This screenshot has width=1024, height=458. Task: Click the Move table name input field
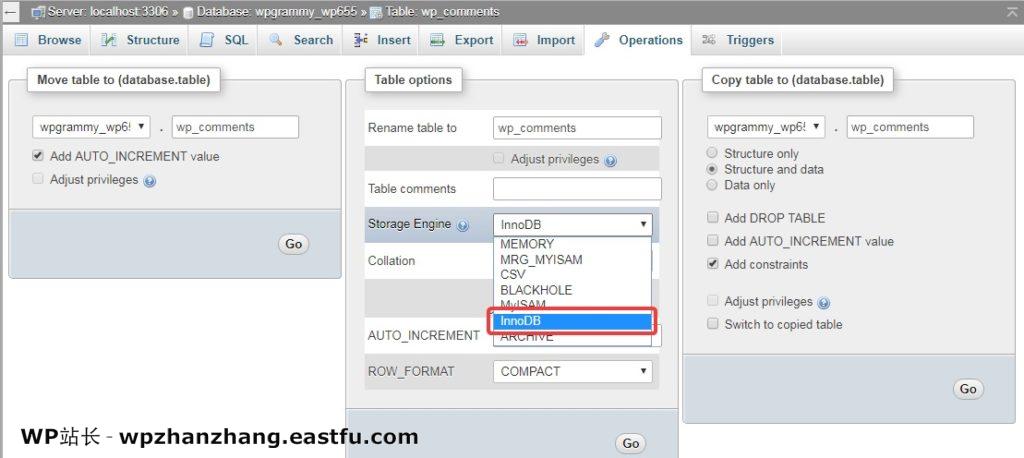pos(236,127)
